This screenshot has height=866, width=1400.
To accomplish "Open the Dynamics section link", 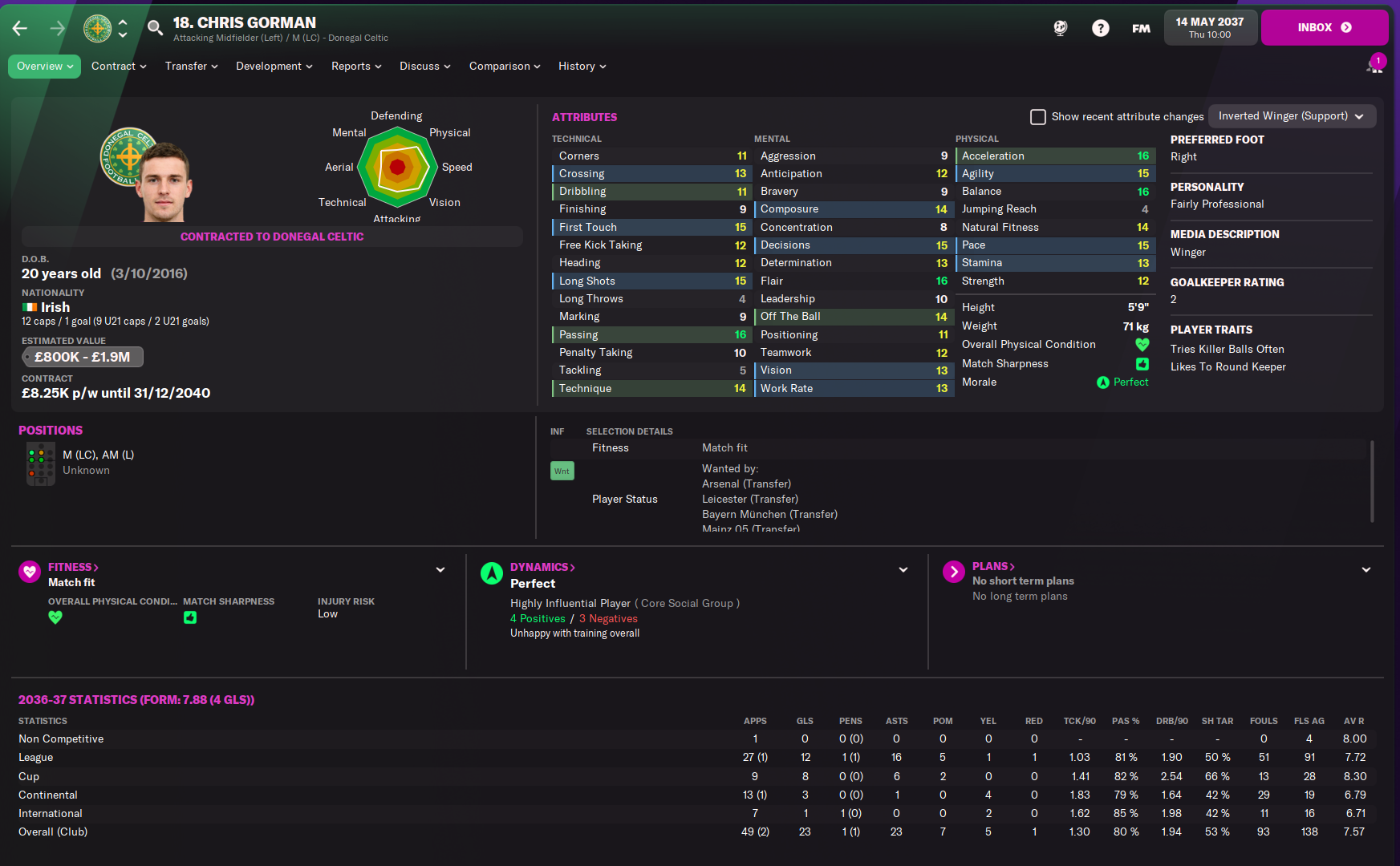I will [x=542, y=567].
